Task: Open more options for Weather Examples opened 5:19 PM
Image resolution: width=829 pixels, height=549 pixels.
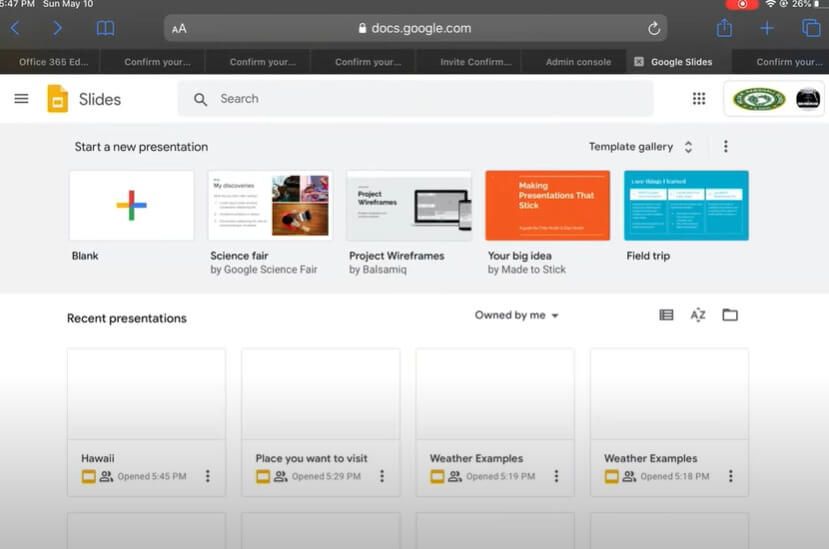Action: (556, 476)
